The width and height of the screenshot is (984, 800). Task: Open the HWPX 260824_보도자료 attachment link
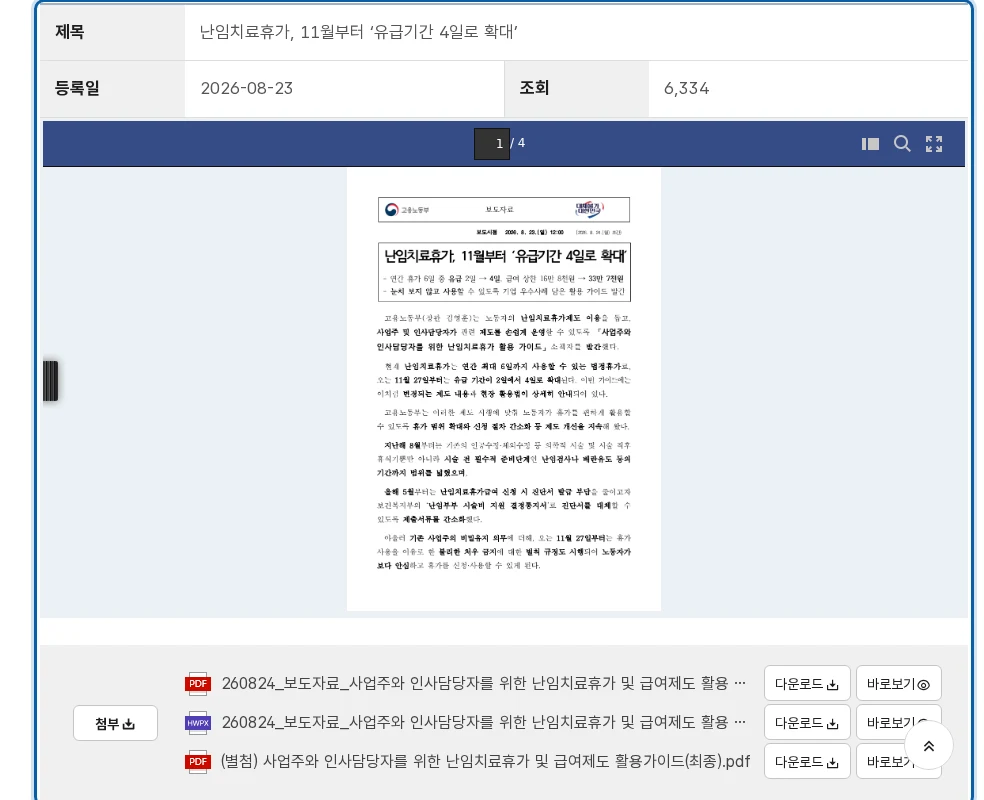pyautogui.click(x=484, y=723)
